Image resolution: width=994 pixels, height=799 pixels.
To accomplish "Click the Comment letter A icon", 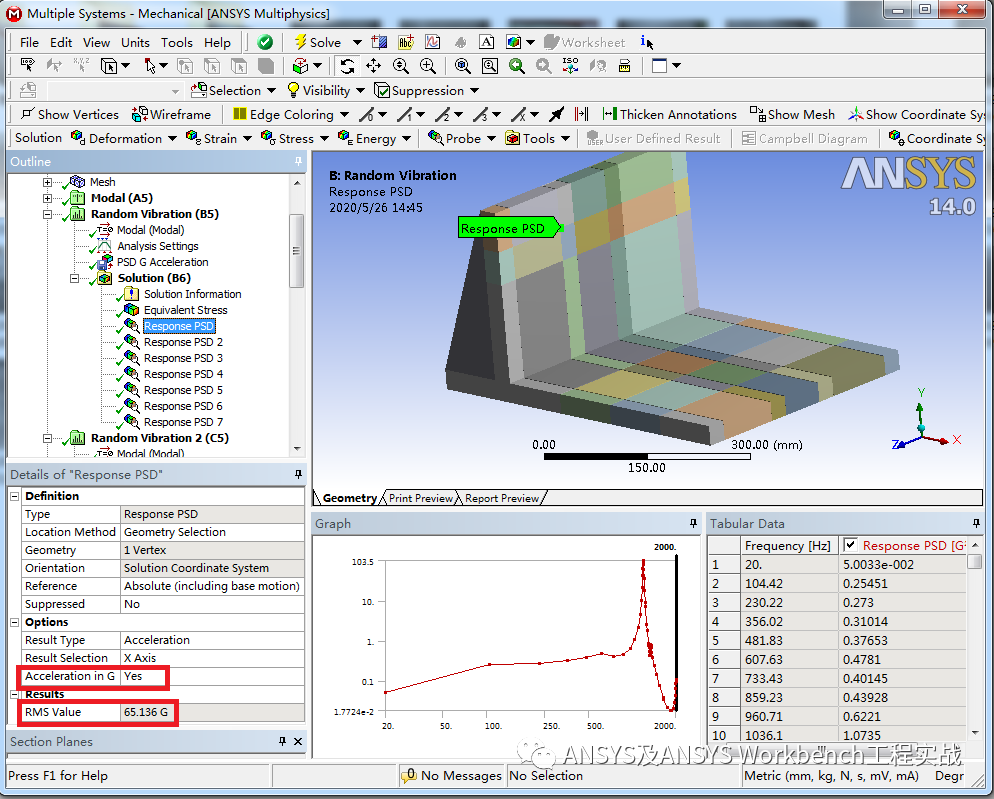I will coord(486,42).
